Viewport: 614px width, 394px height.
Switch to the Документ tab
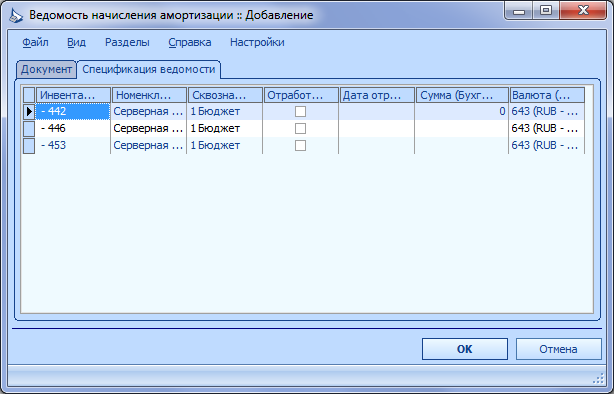coord(46,69)
